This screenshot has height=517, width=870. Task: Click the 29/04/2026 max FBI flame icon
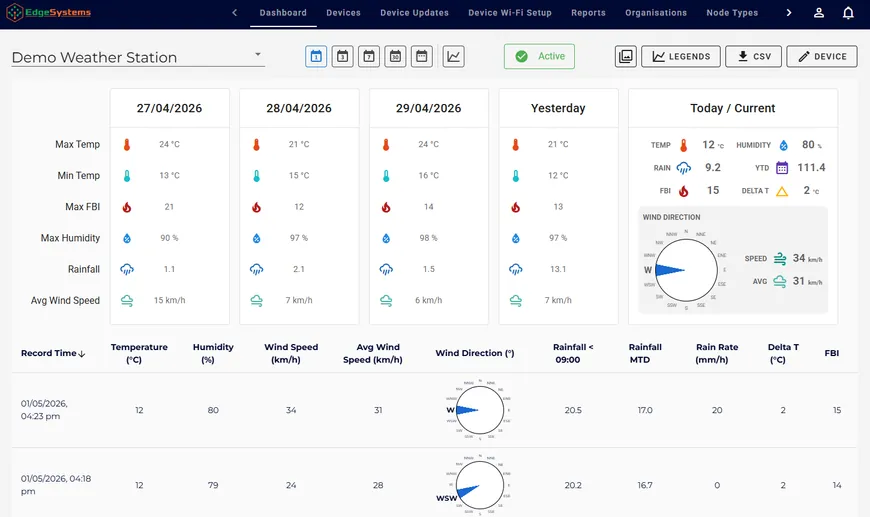click(x=386, y=207)
